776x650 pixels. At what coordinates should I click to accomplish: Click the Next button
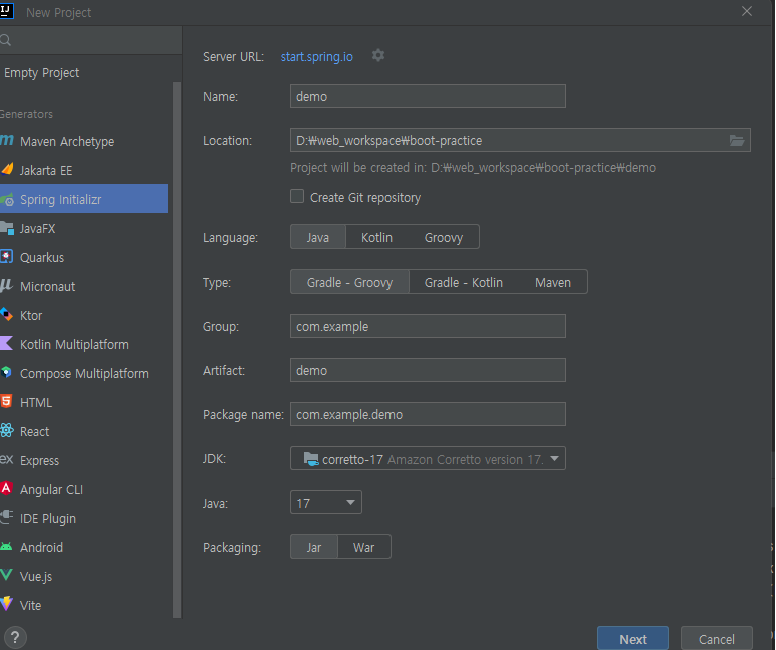point(632,639)
